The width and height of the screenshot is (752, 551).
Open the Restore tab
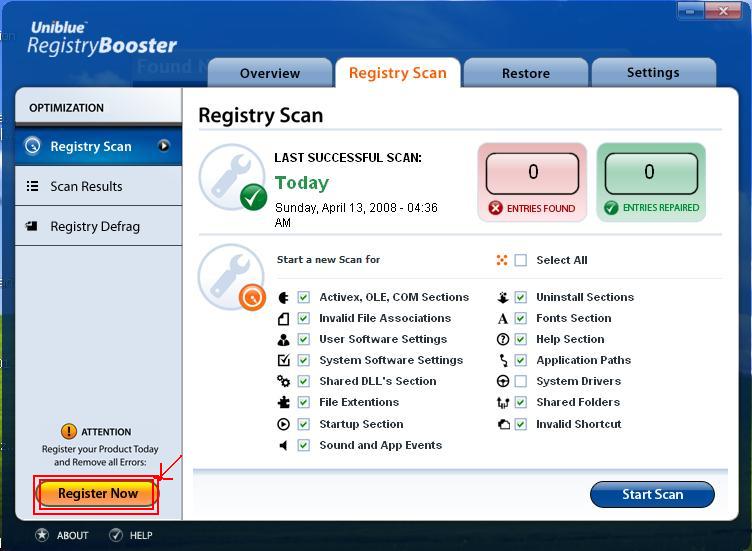pyautogui.click(x=526, y=73)
